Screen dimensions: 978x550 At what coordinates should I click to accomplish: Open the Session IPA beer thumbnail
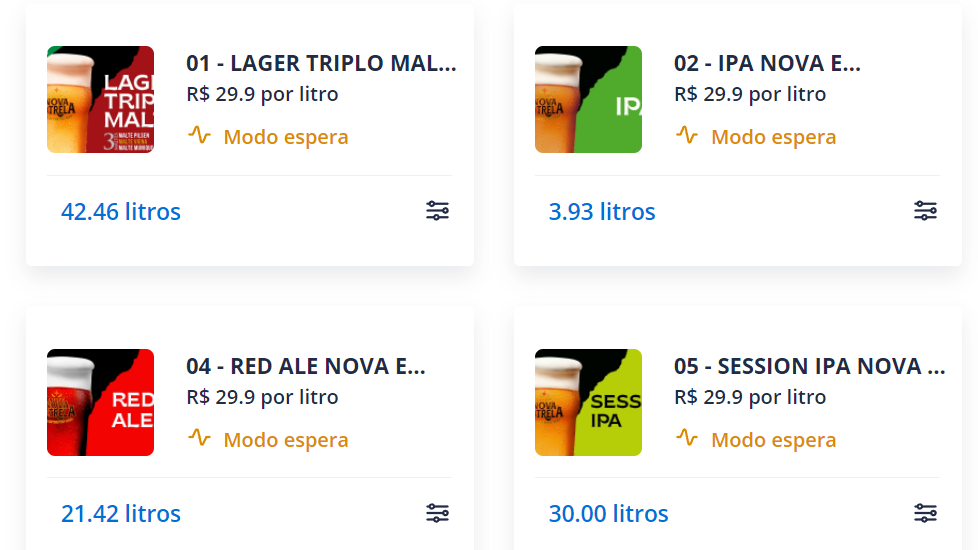coord(588,402)
